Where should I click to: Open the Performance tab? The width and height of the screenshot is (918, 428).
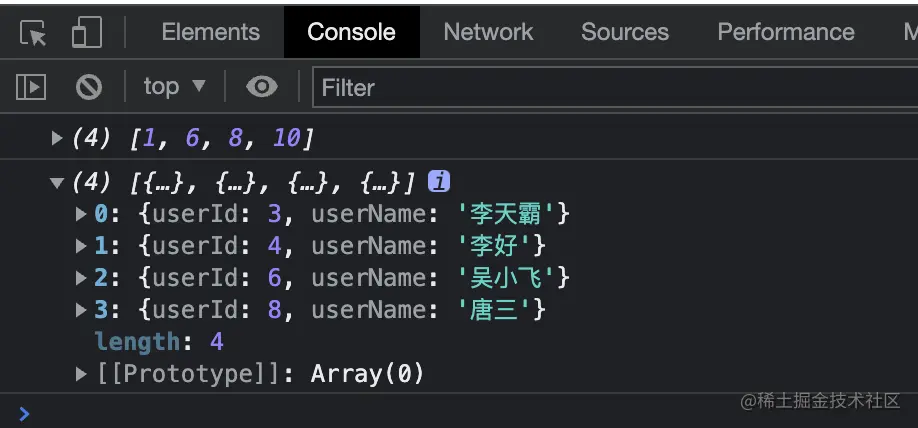pyautogui.click(x=786, y=32)
